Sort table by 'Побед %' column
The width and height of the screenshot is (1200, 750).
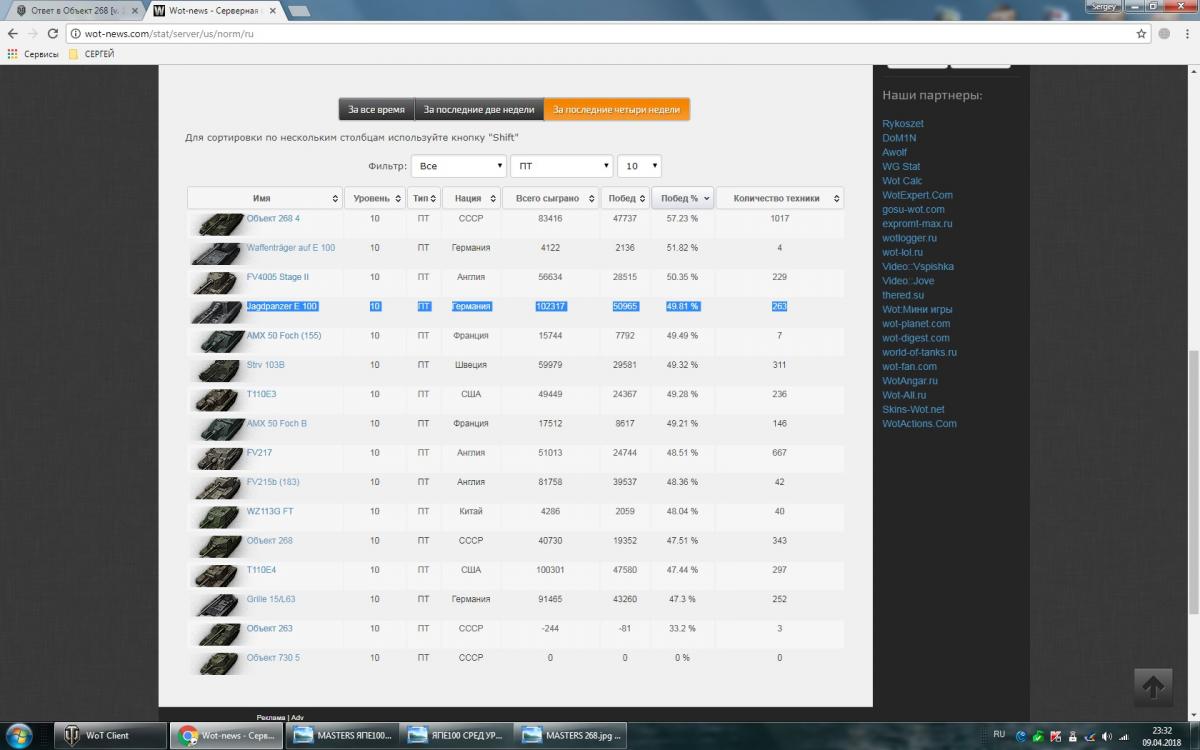pos(682,198)
